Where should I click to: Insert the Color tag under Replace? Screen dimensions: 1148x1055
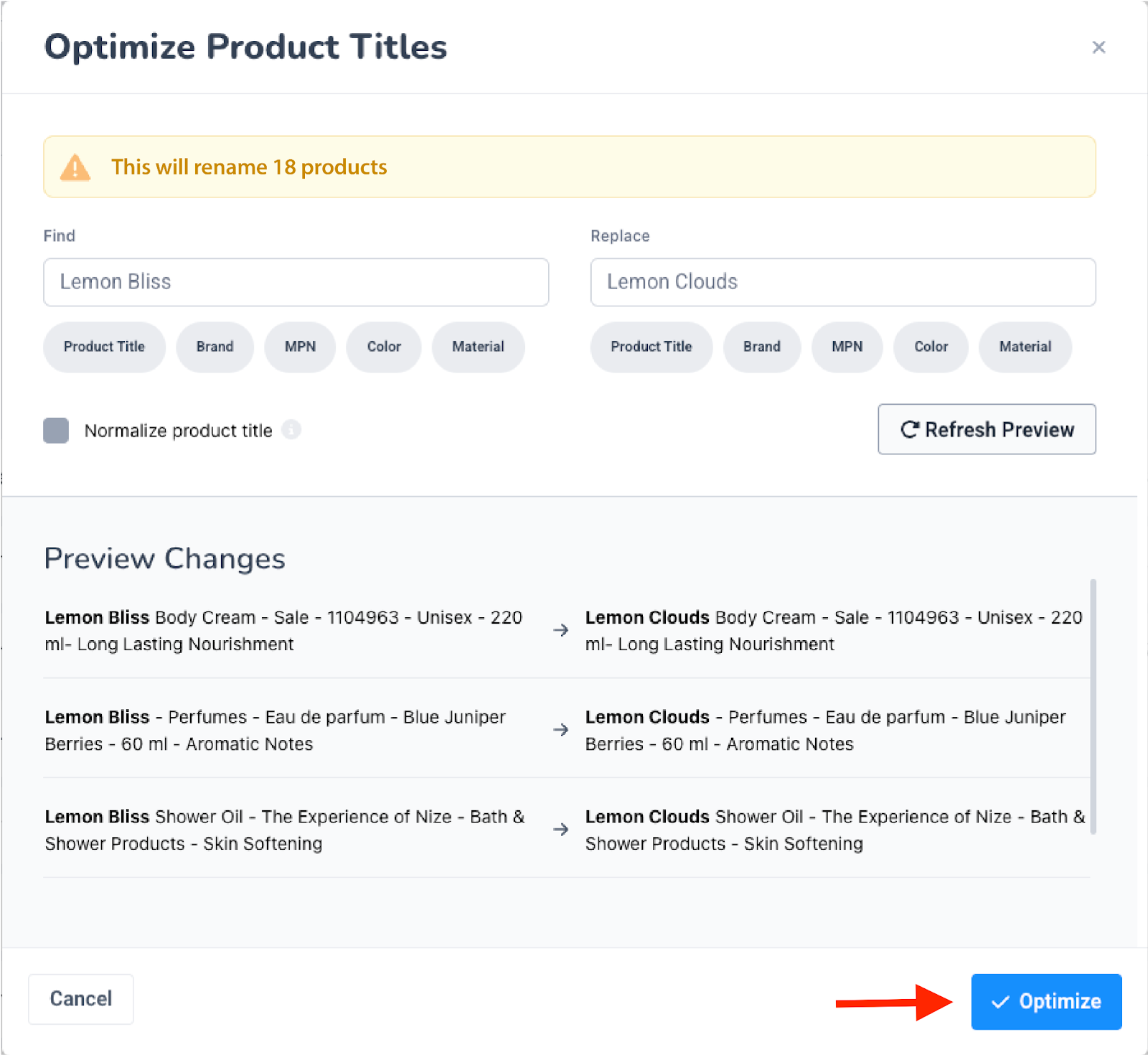(931, 347)
